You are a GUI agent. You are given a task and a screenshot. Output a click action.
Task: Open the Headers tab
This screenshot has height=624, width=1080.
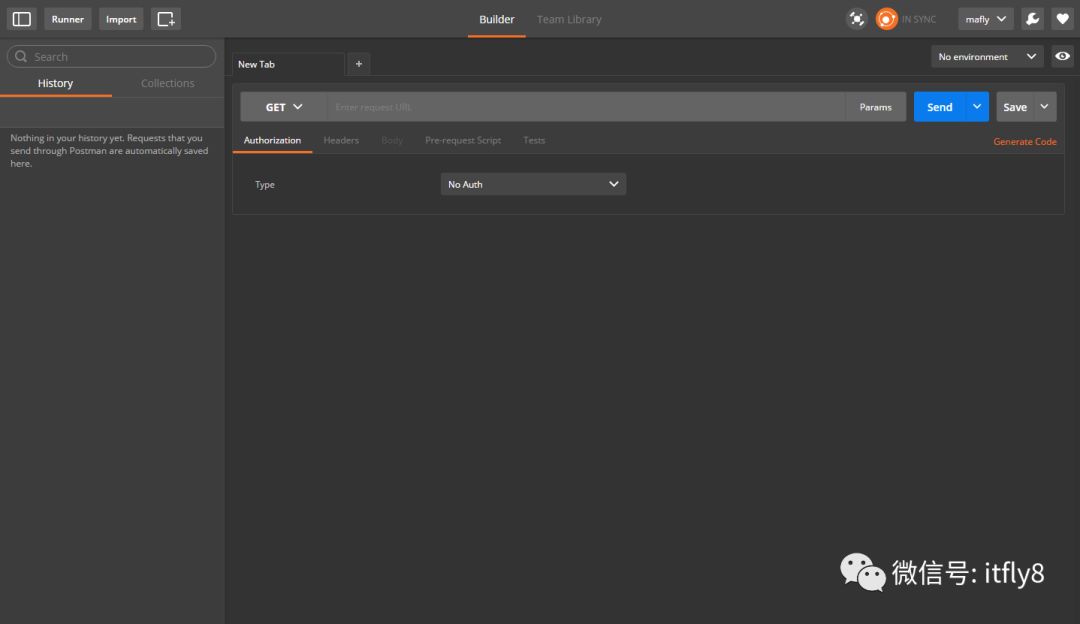tap(341, 140)
